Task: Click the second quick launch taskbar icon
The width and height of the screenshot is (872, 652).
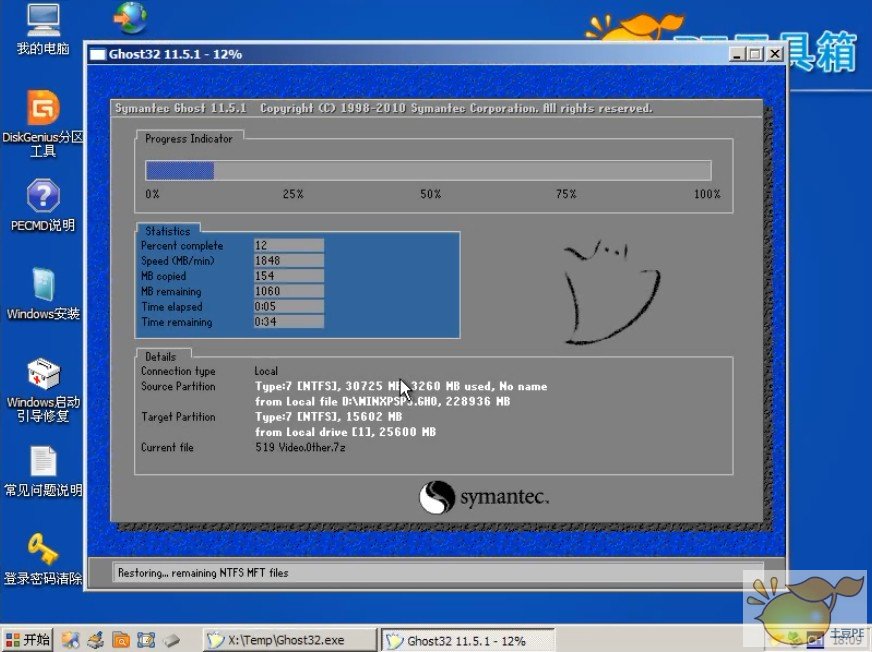Action: 96,640
